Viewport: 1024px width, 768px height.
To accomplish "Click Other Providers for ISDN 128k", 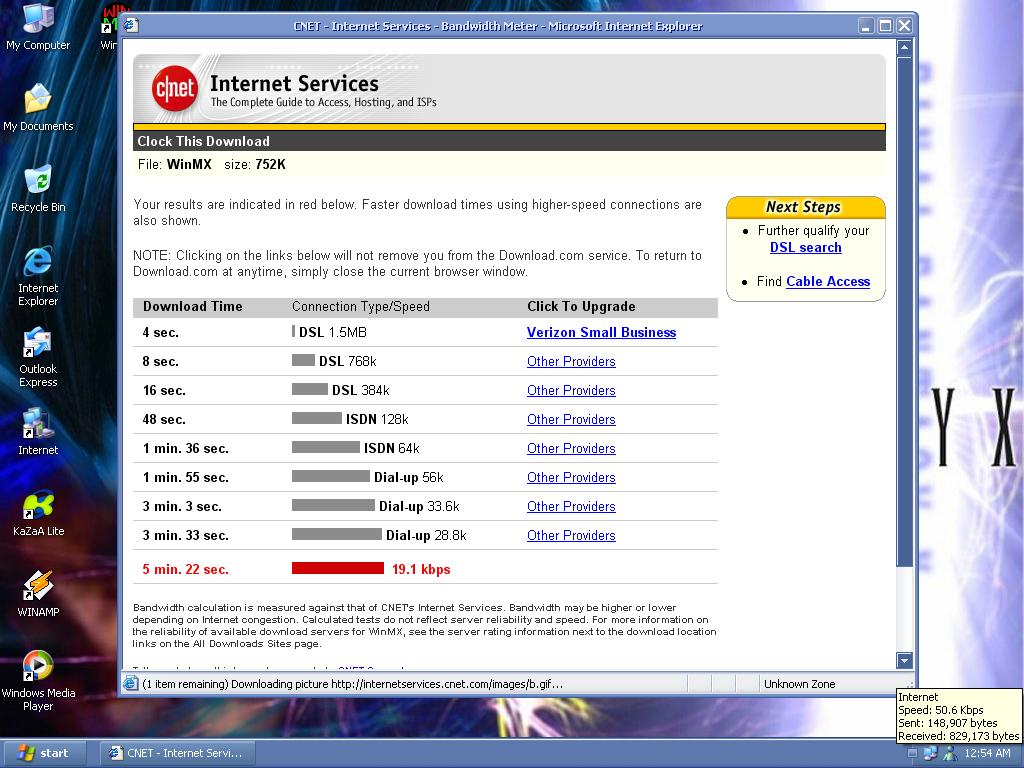I will (x=571, y=420).
